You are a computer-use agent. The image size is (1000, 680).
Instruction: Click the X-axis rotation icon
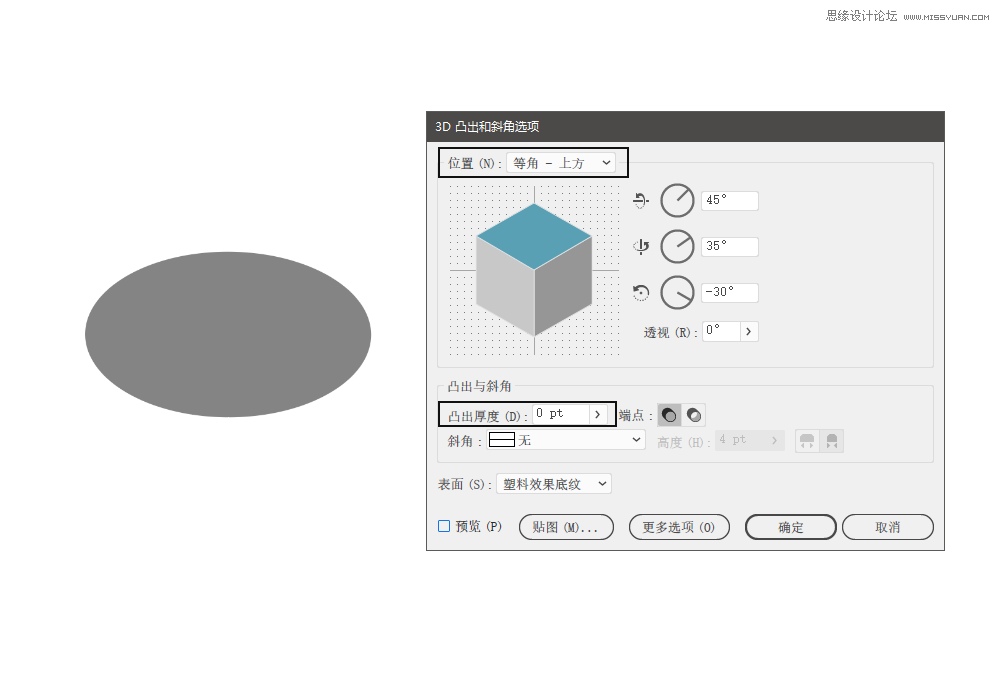[x=641, y=201]
